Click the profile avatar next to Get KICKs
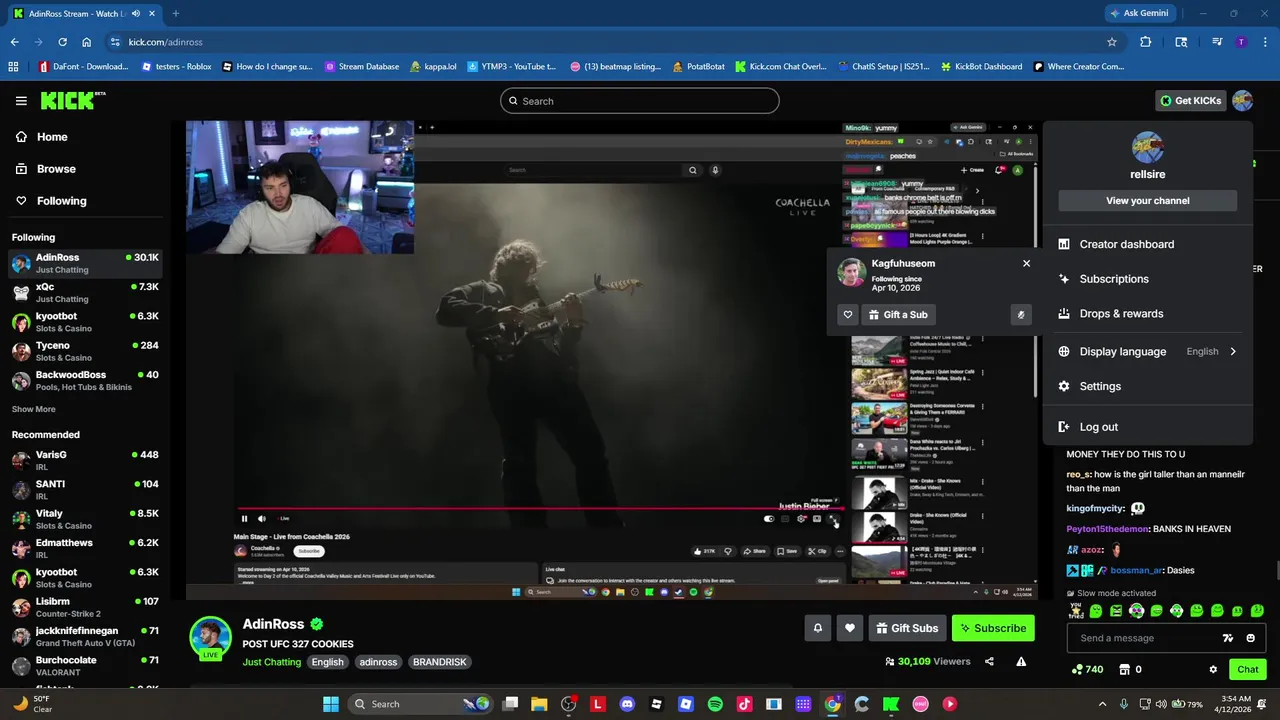Viewport: 1280px width, 720px height. pyautogui.click(x=1242, y=101)
